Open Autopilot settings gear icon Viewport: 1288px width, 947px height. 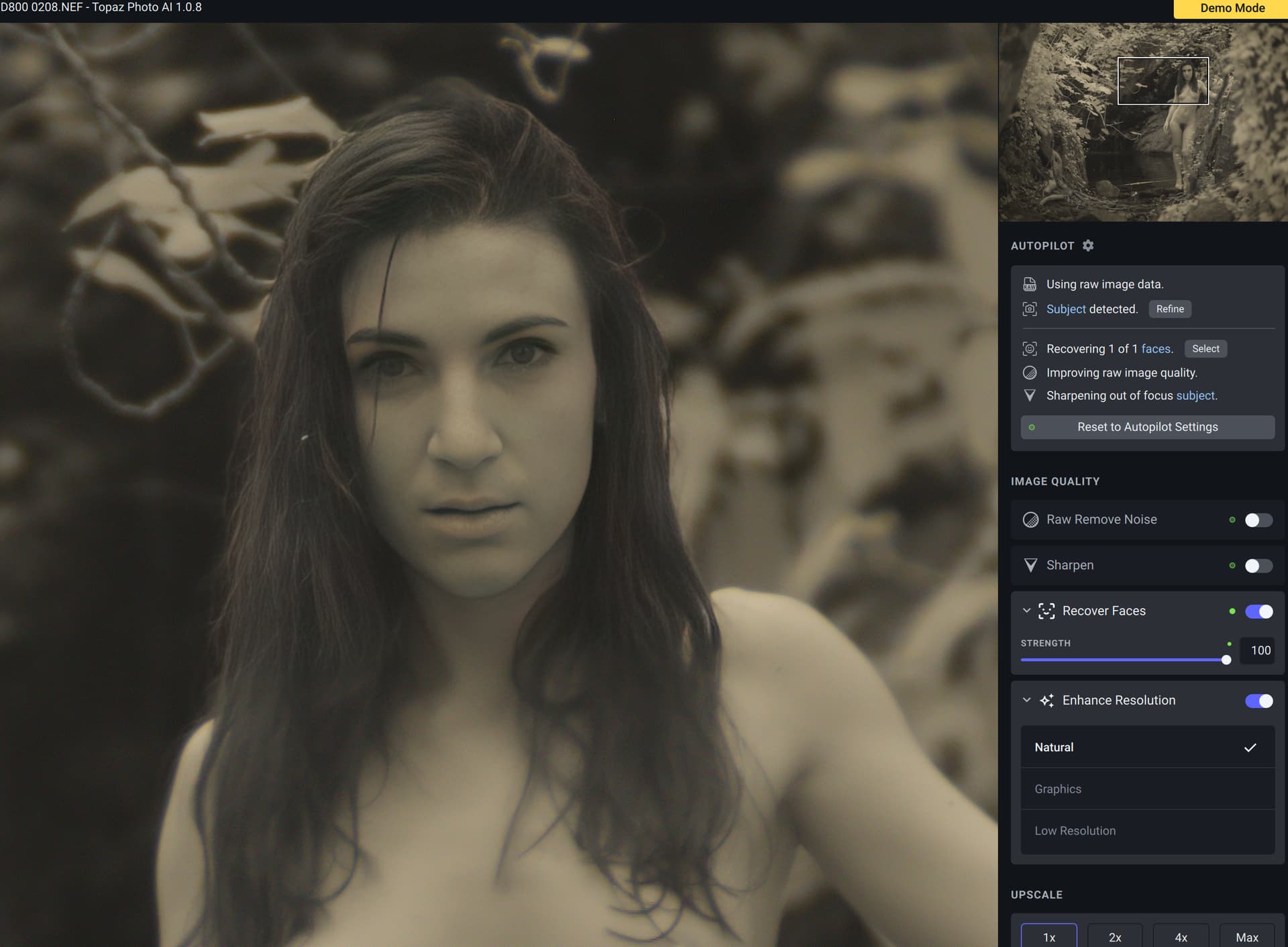click(x=1088, y=246)
